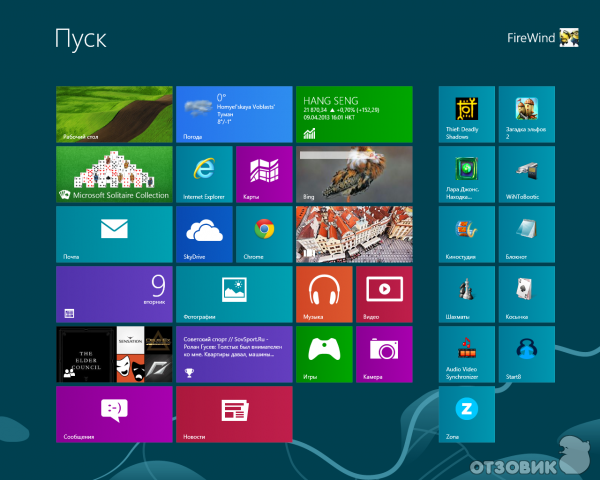
Task: Open the Camera (Камера) tile
Action: (x=384, y=354)
